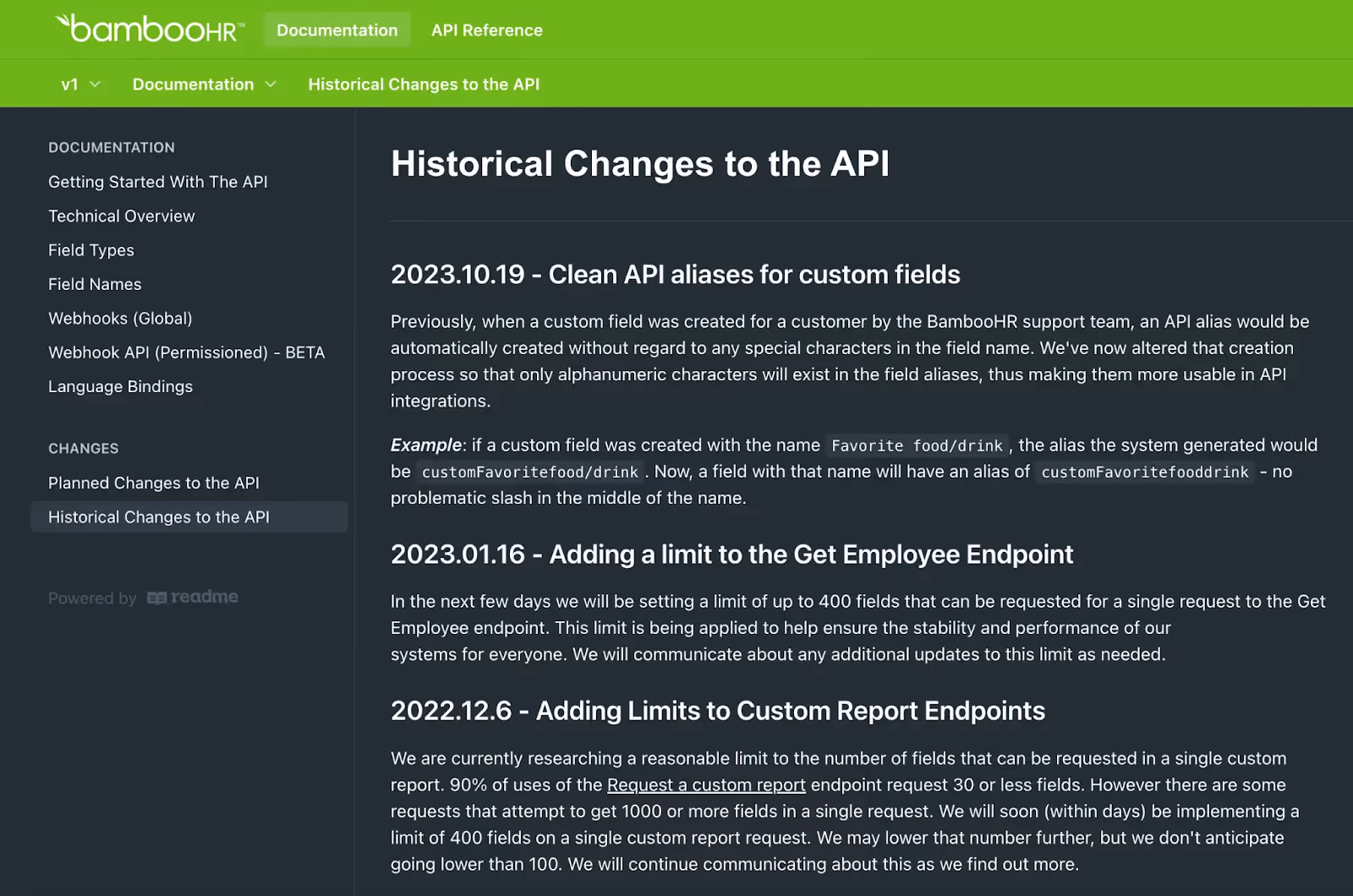Screen dimensions: 1353x896
Task: Open the Documentation top tab
Action: (337, 30)
